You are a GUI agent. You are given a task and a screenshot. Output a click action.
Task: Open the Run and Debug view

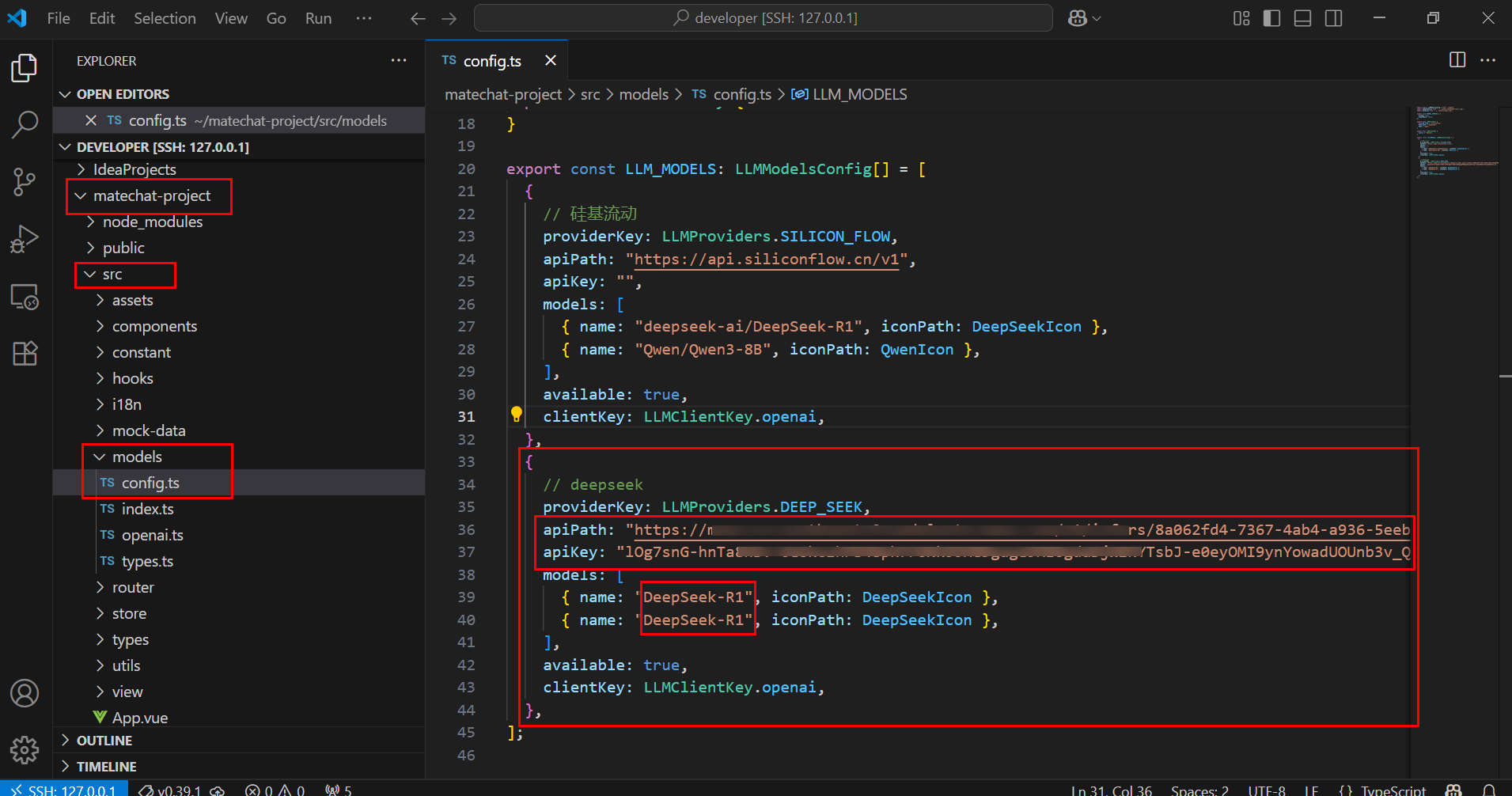[x=25, y=239]
